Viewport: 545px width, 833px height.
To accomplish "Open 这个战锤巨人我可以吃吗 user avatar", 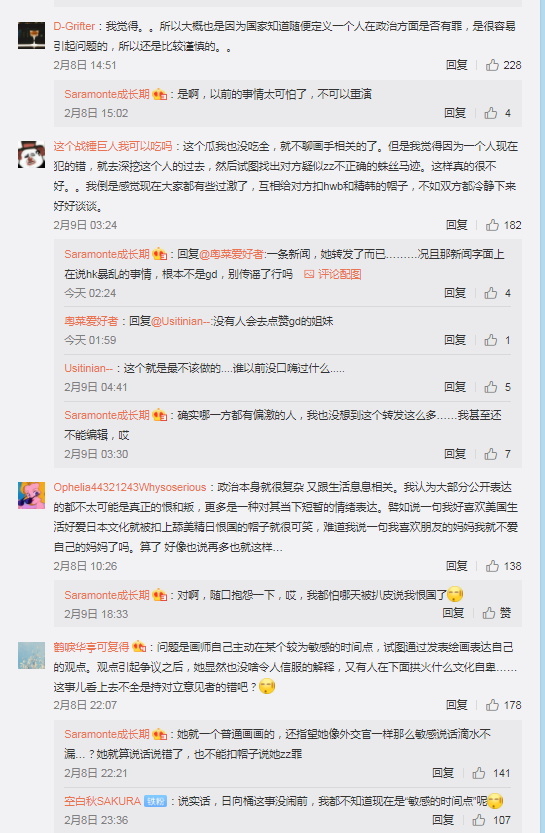I will [x=31, y=155].
